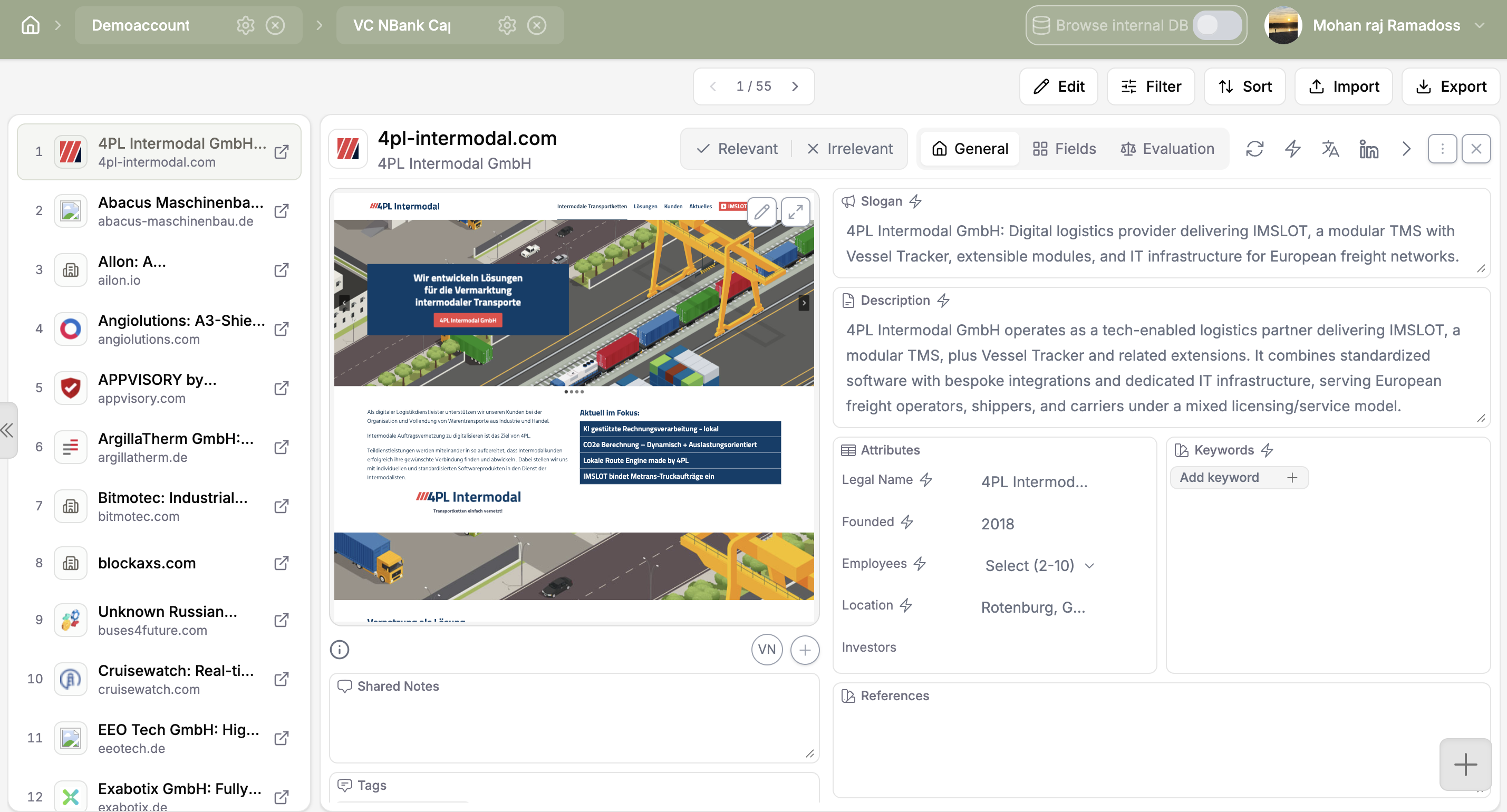1507x812 pixels.
Task: Select Abacus Maschinenbau list entry
Action: point(159,210)
